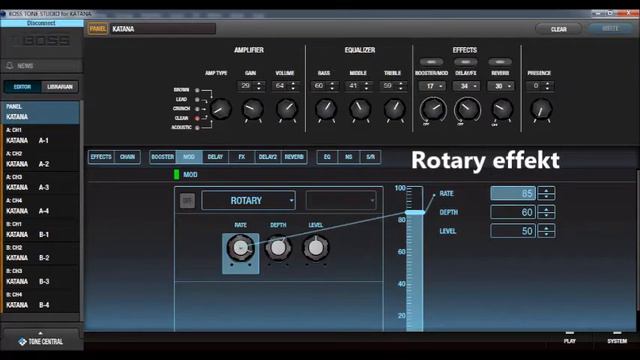The height and width of the screenshot is (360, 640).
Task: Click the Booster/Mod effects knob
Action: coord(433,109)
